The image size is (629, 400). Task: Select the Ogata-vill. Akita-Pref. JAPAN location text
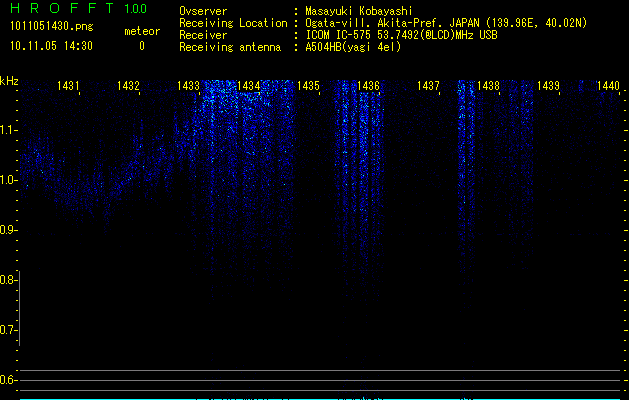pos(446,23)
